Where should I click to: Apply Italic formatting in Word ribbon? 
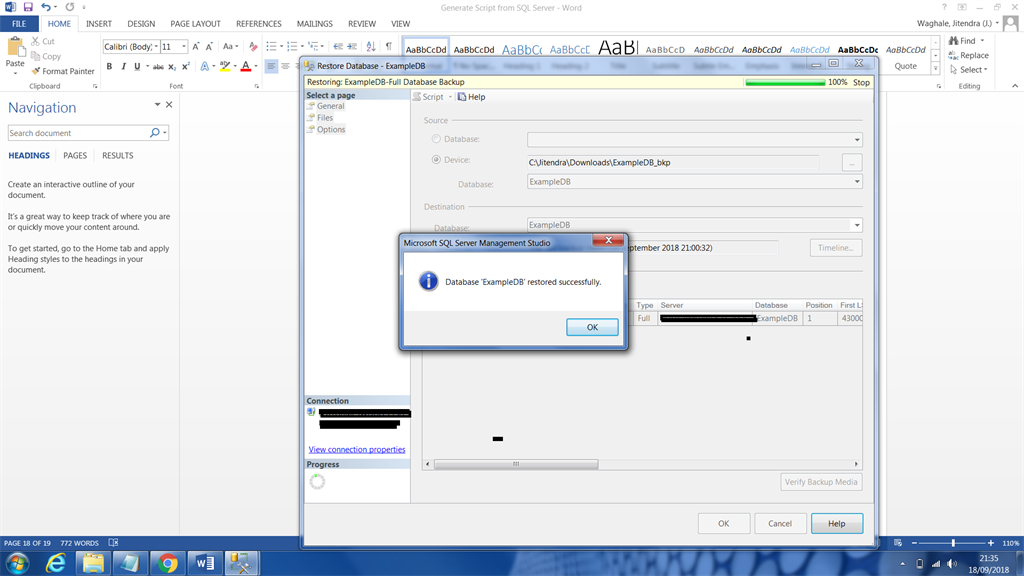tap(123, 67)
